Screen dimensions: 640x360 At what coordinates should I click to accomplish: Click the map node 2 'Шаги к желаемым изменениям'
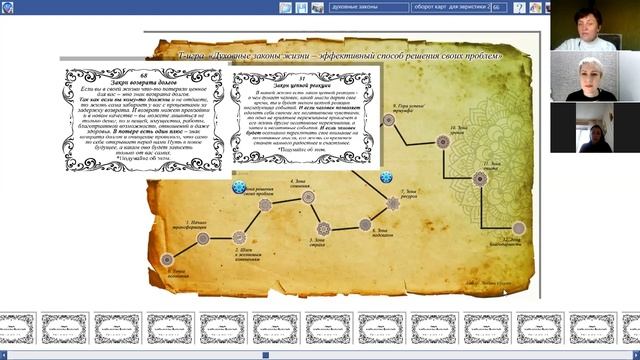[x=239, y=238]
